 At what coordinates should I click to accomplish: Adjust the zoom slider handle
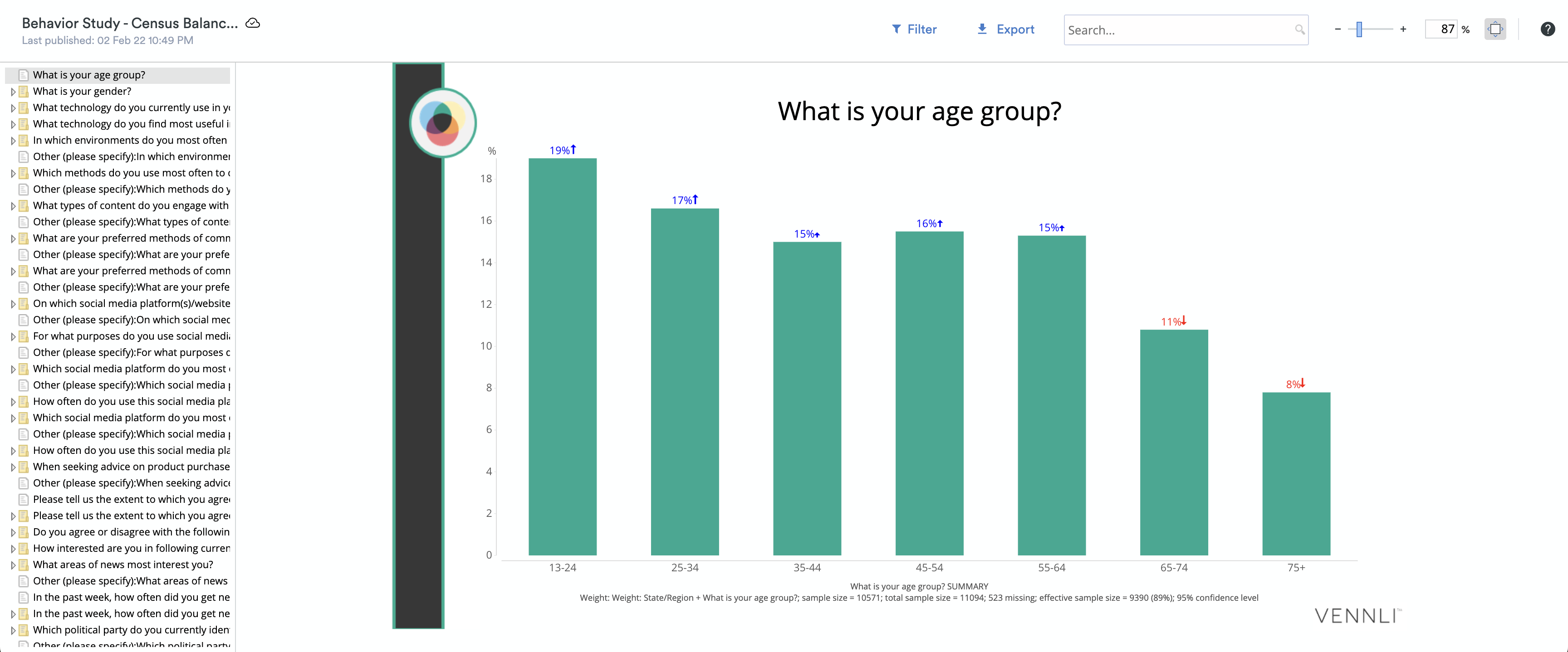tap(1359, 29)
